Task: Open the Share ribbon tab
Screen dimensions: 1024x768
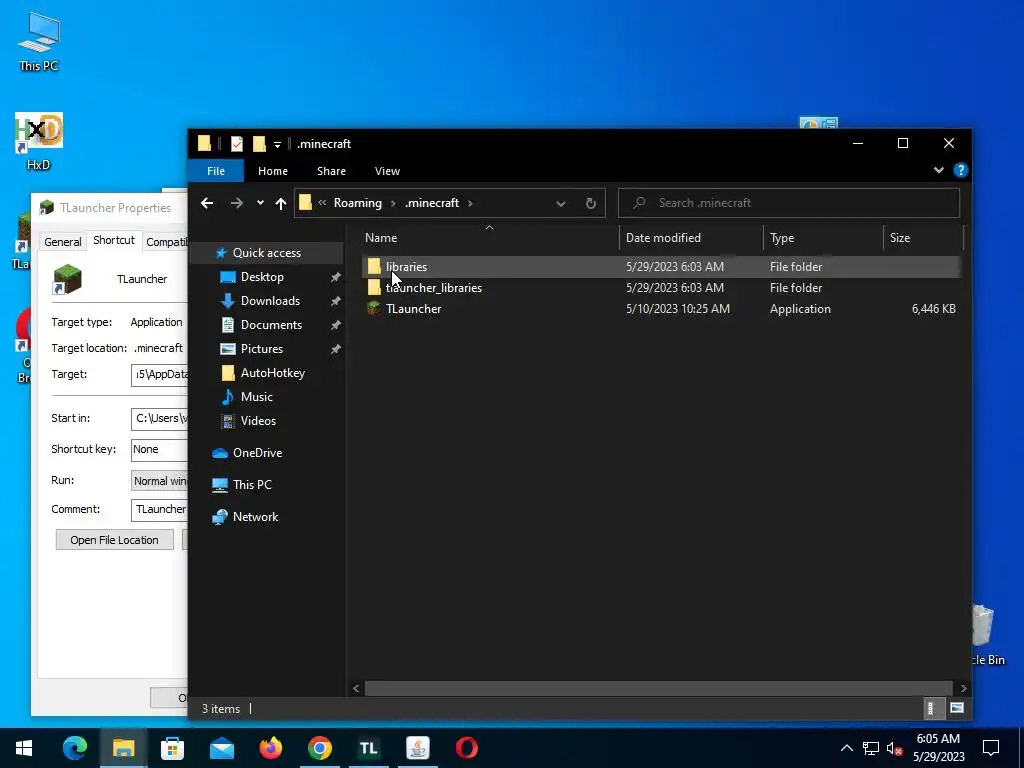Action: pyautogui.click(x=331, y=171)
